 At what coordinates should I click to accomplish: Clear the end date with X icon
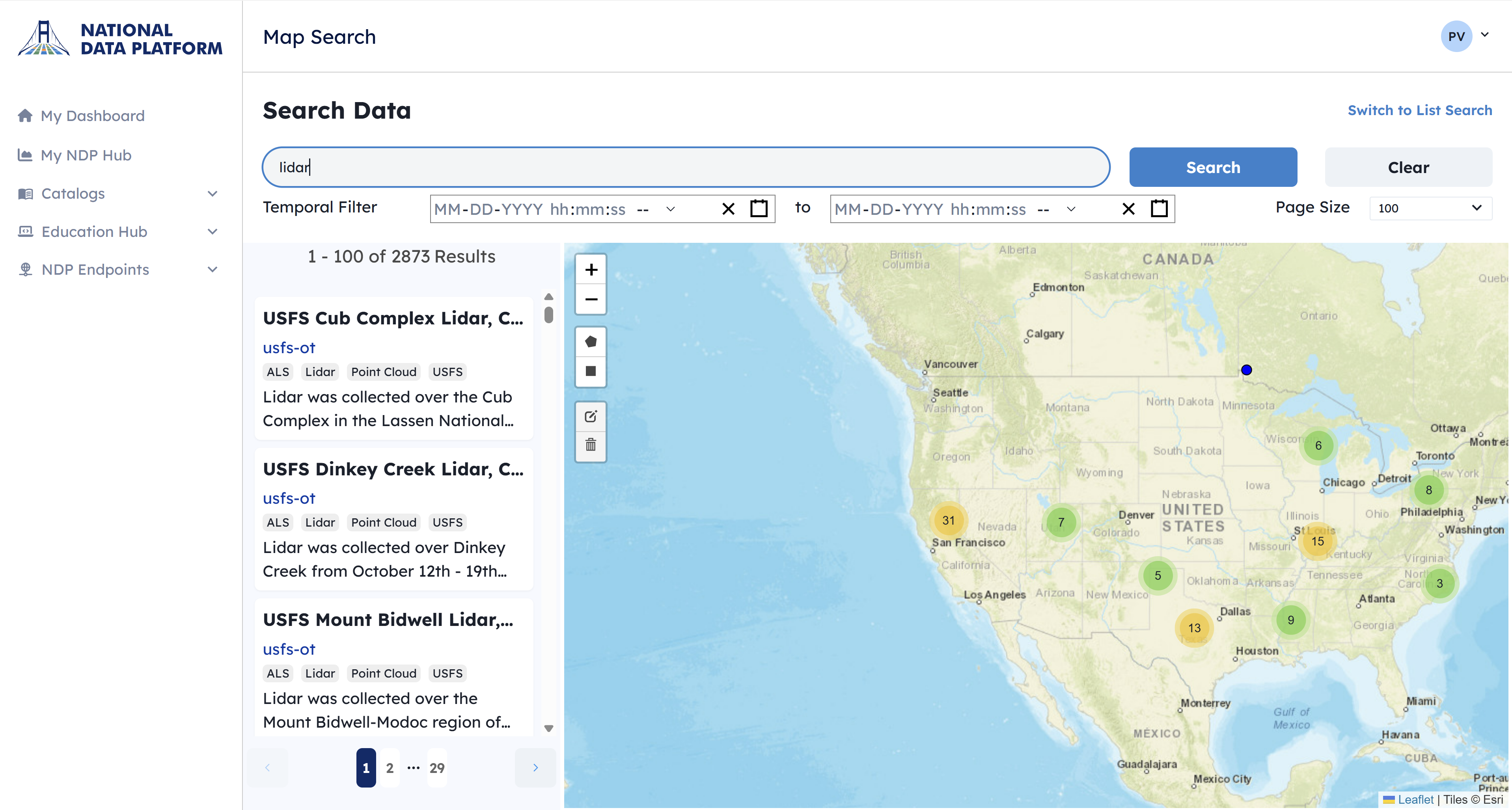pyautogui.click(x=1128, y=209)
